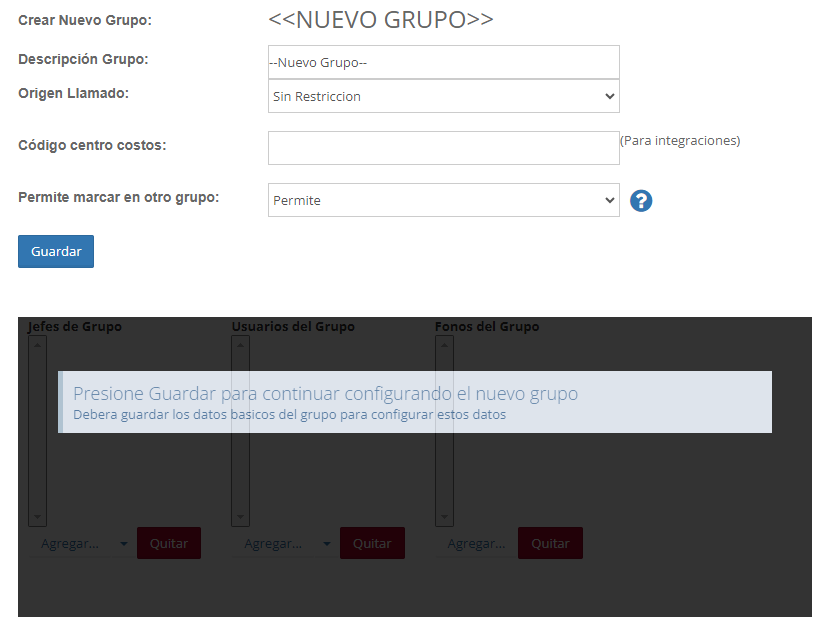Click the Presione Guardar para continuar banner

click(x=414, y=402)
